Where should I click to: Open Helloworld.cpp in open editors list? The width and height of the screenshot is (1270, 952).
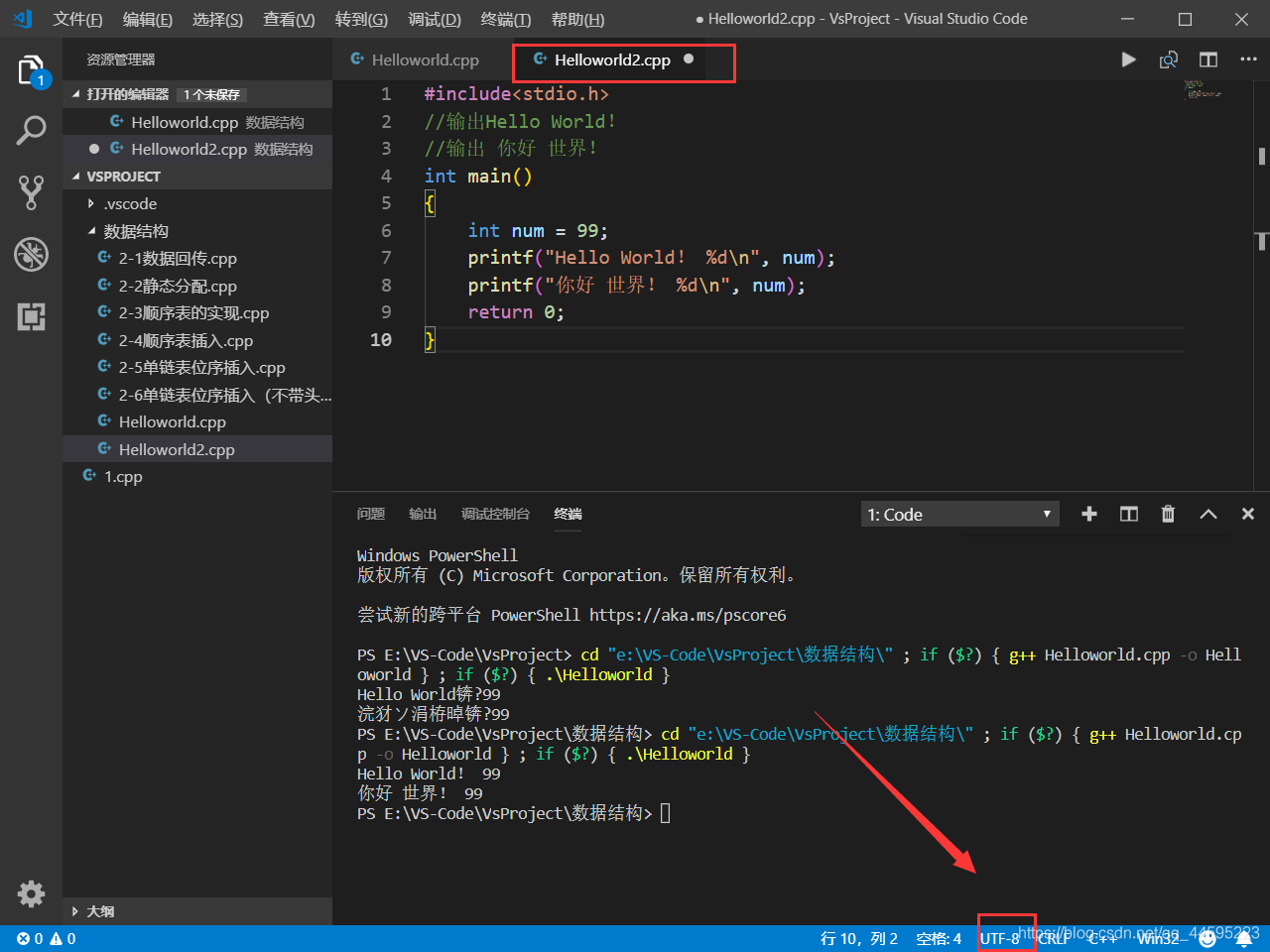(x=197, y=122)
